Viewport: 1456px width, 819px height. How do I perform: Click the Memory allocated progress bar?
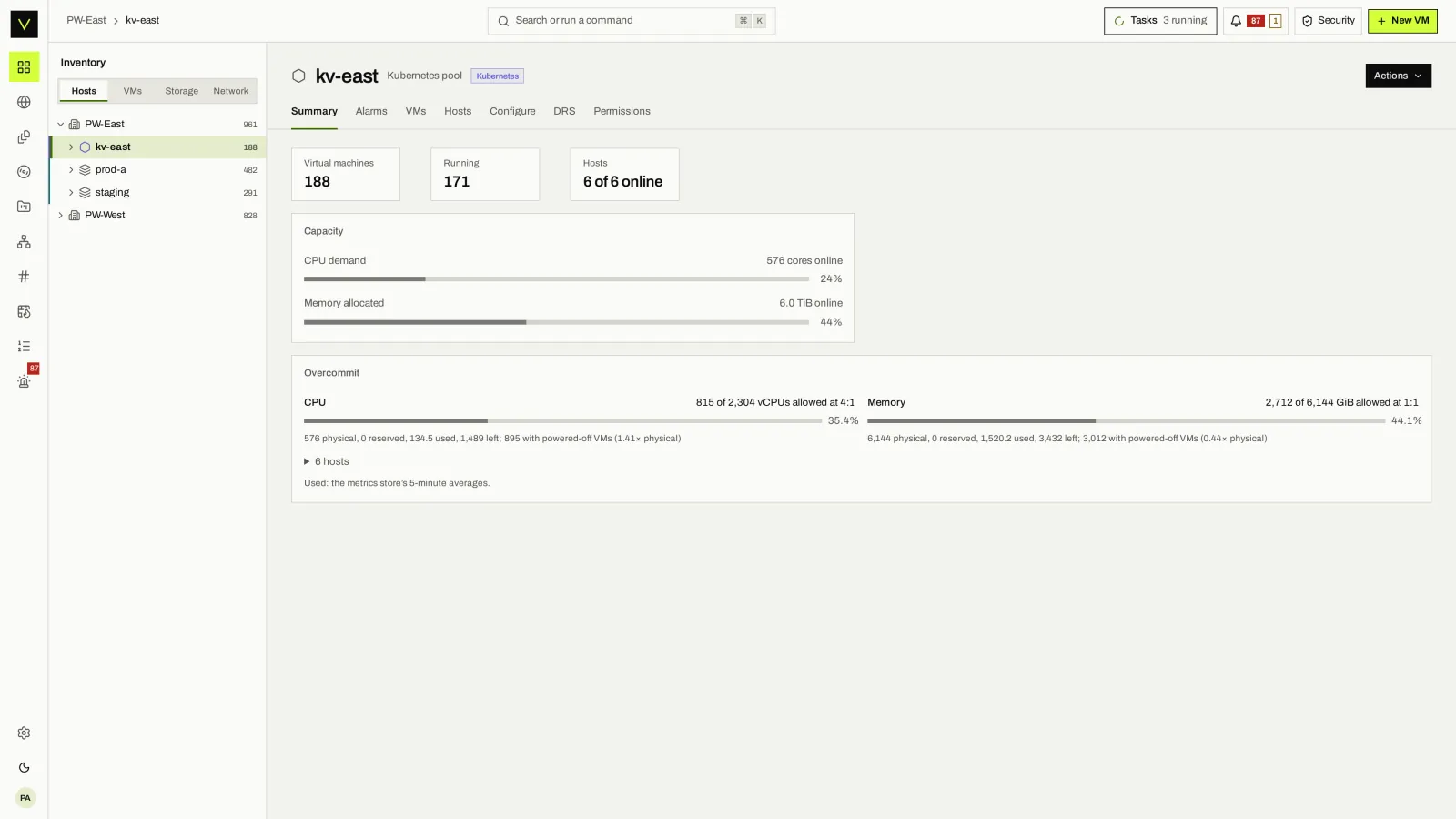click(556, 322)
